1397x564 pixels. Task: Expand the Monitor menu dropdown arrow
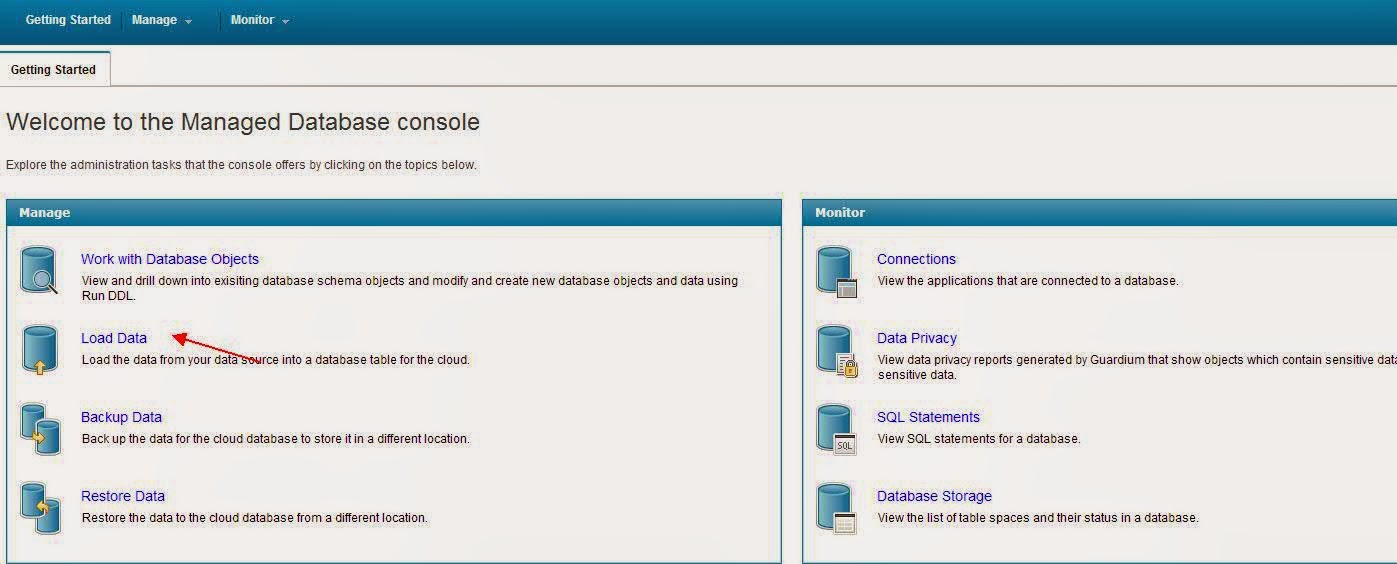coord(286,21)
